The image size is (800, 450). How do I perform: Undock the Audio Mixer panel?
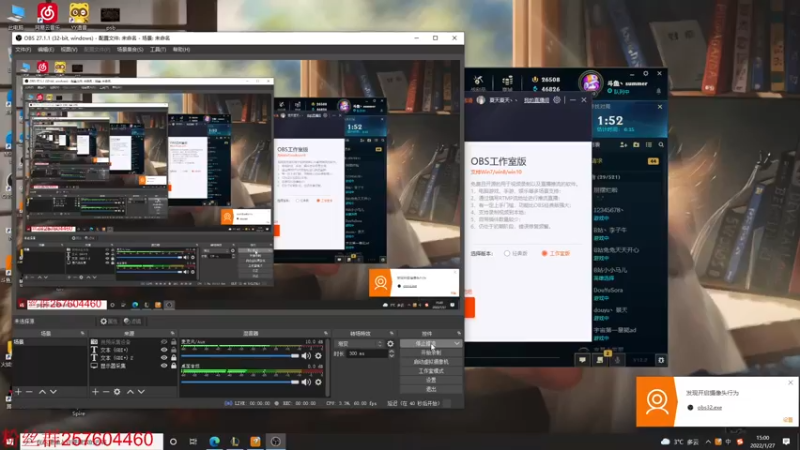click(x=326, y=333)
